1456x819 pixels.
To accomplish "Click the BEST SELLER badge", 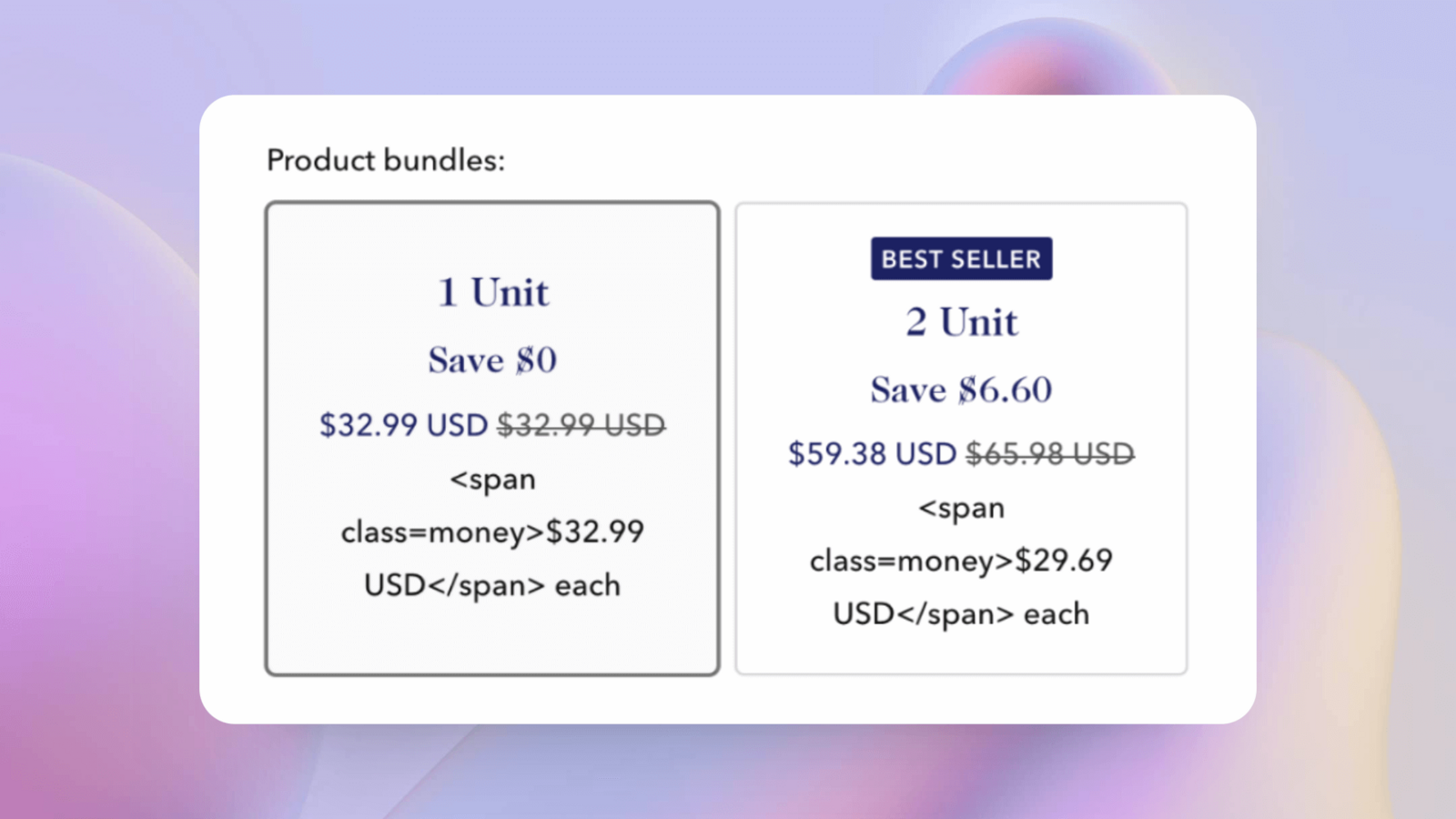I will pyautogui.click(x=961, y=259).
